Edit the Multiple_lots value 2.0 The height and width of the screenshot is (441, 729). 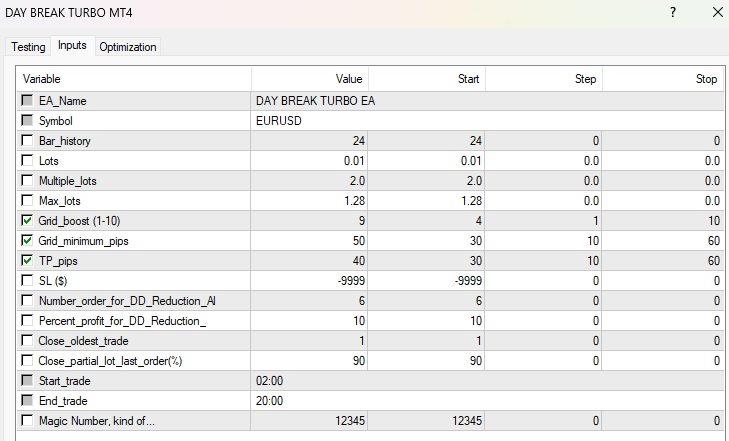pyautogui.click(x=309, y=181)
